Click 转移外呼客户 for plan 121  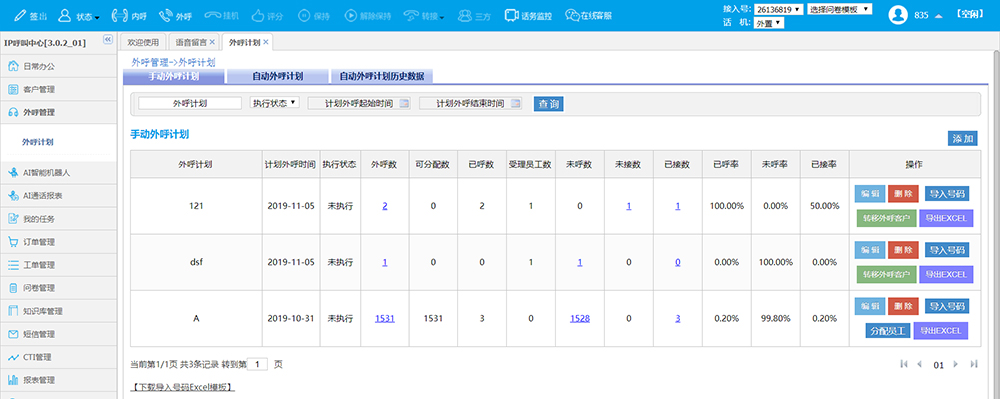(x=887, y=218)
